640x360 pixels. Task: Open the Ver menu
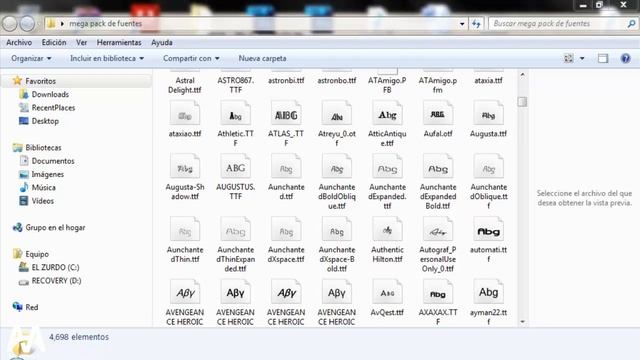pyautogui.click(x=82, y=42)
